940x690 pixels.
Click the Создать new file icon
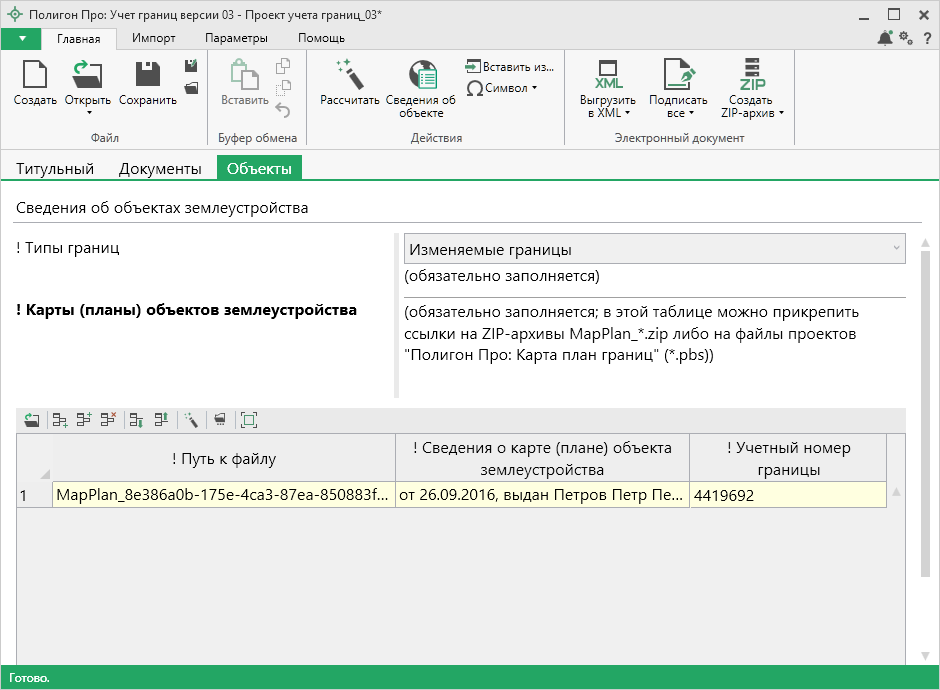coord(35,76)
